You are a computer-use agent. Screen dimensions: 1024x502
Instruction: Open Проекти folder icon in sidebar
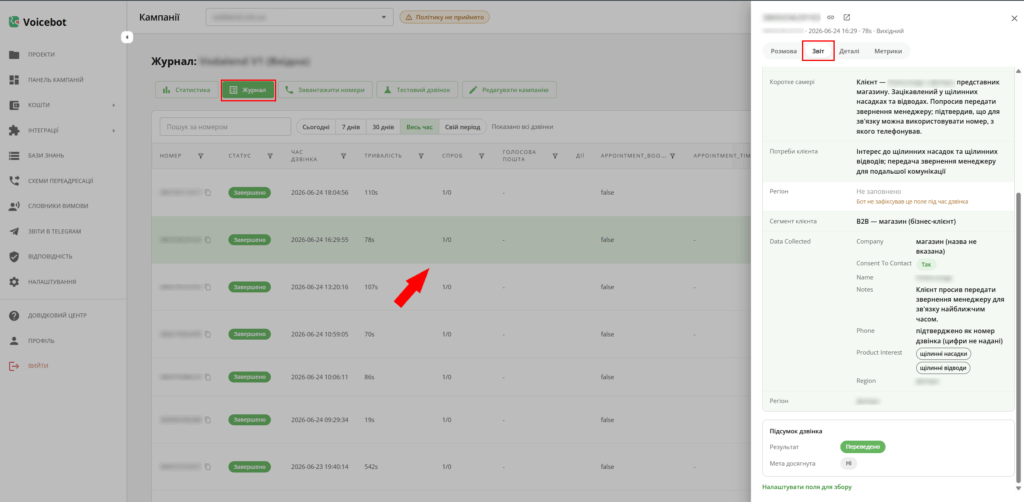click(x=14, y=55)
